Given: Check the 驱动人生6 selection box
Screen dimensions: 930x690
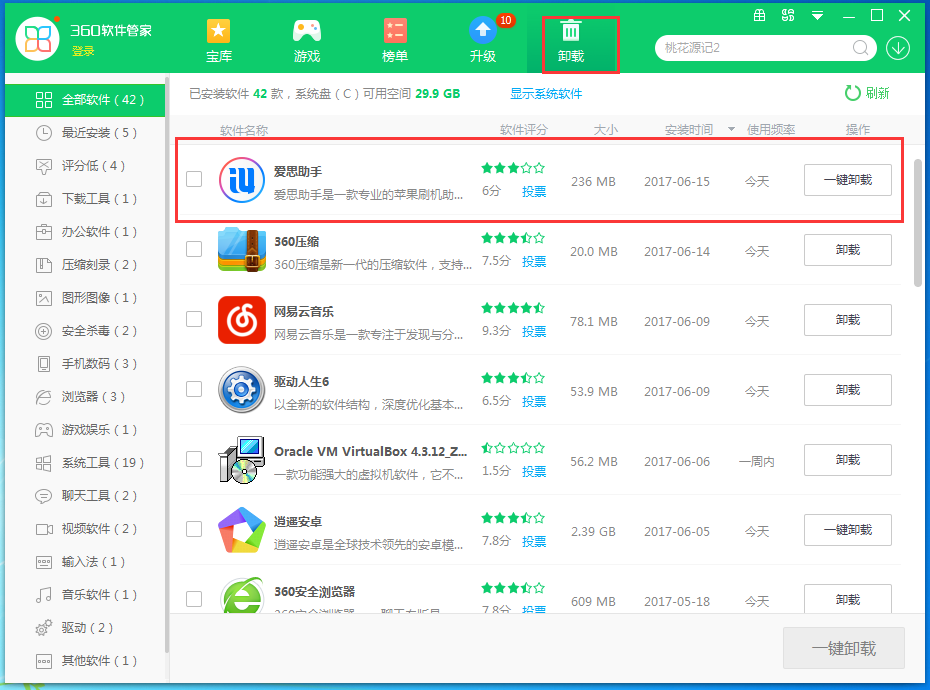Looking at the screenshot, I should [194, 390].
